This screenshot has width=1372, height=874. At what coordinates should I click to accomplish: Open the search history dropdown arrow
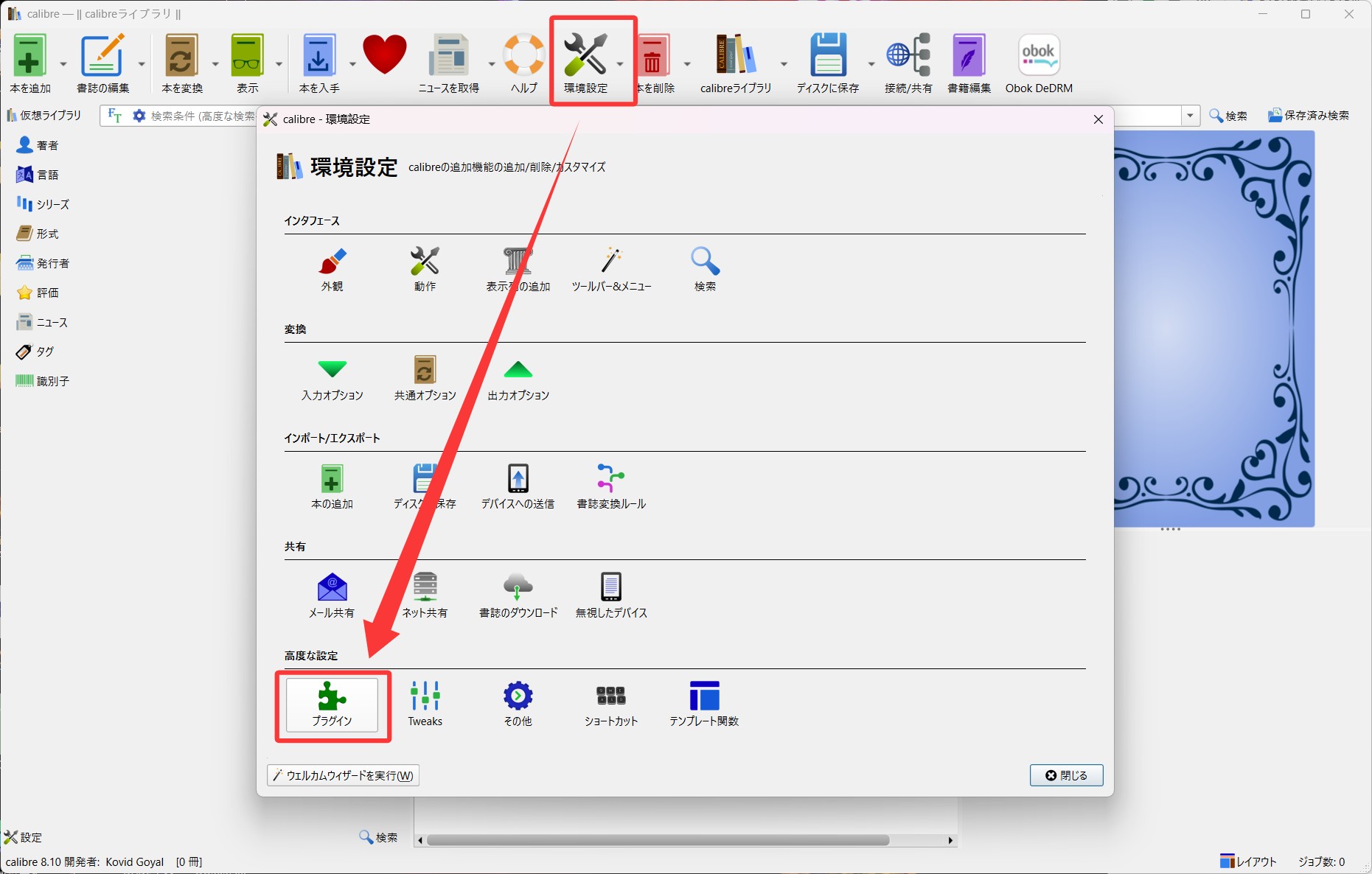[1190, 116]
